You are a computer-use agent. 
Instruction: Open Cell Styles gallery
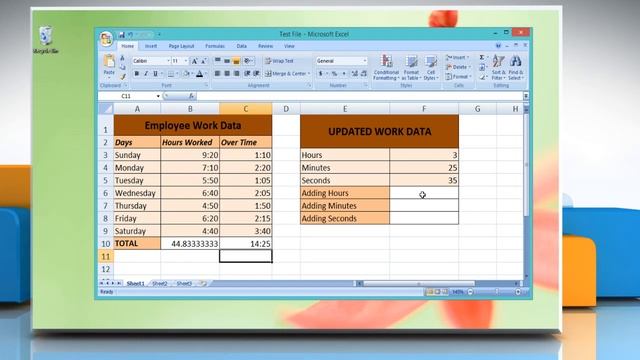tap(431, 67)
